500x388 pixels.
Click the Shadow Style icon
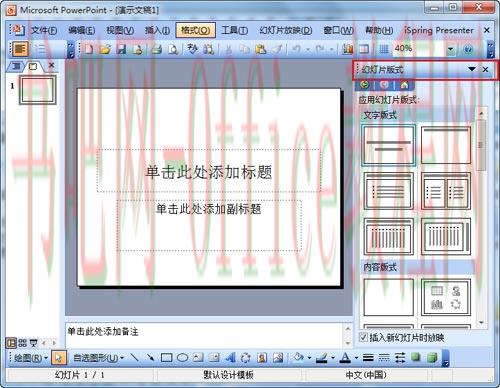[x=416, y=358]
